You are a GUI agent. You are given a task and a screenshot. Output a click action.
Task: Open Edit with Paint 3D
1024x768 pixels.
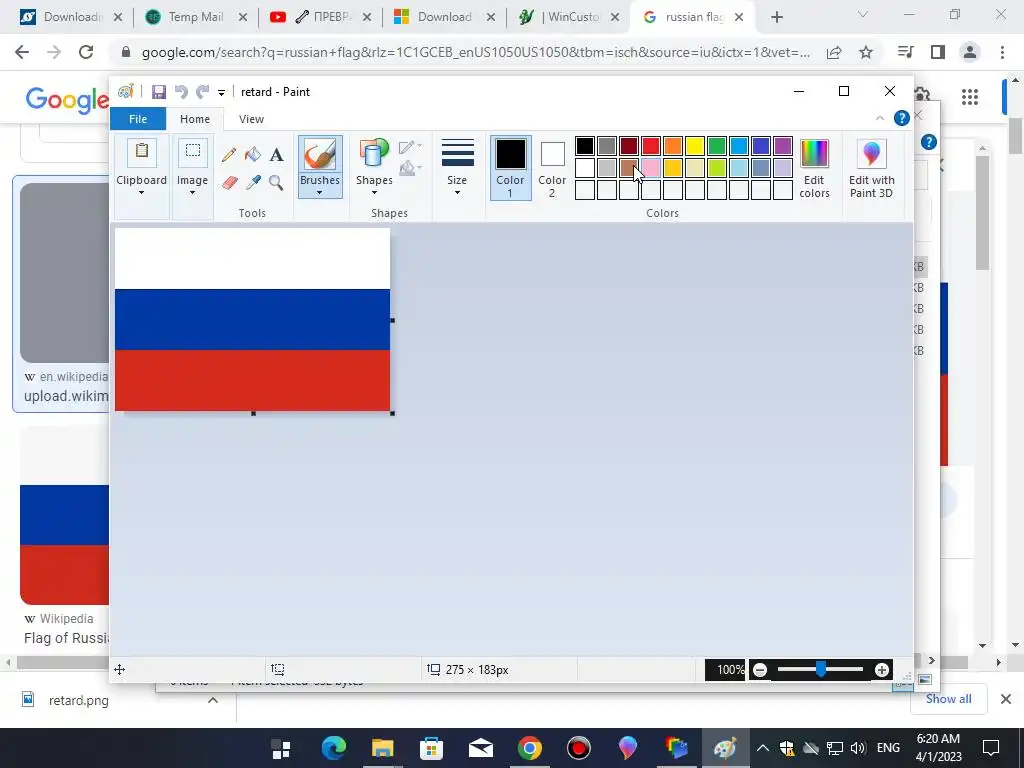pos(871,168)
